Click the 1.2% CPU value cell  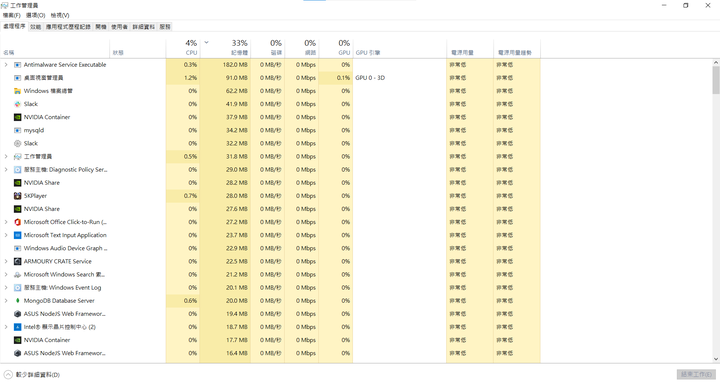[183, 78]
